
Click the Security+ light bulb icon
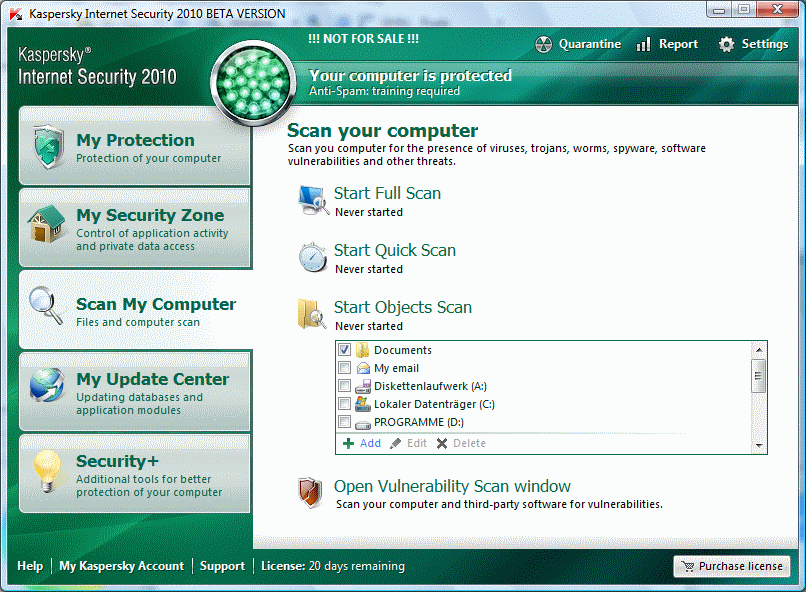47,471
